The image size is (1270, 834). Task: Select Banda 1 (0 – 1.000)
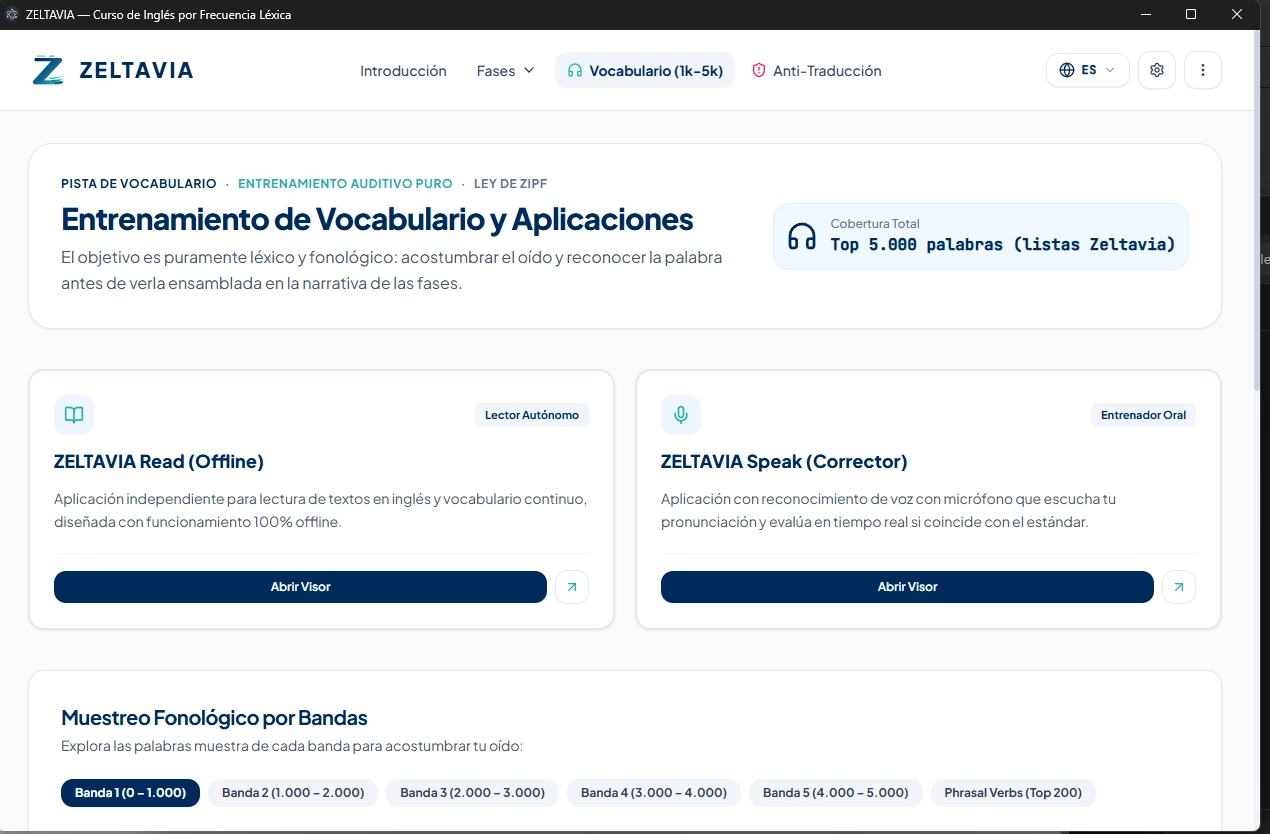point(131,793)
